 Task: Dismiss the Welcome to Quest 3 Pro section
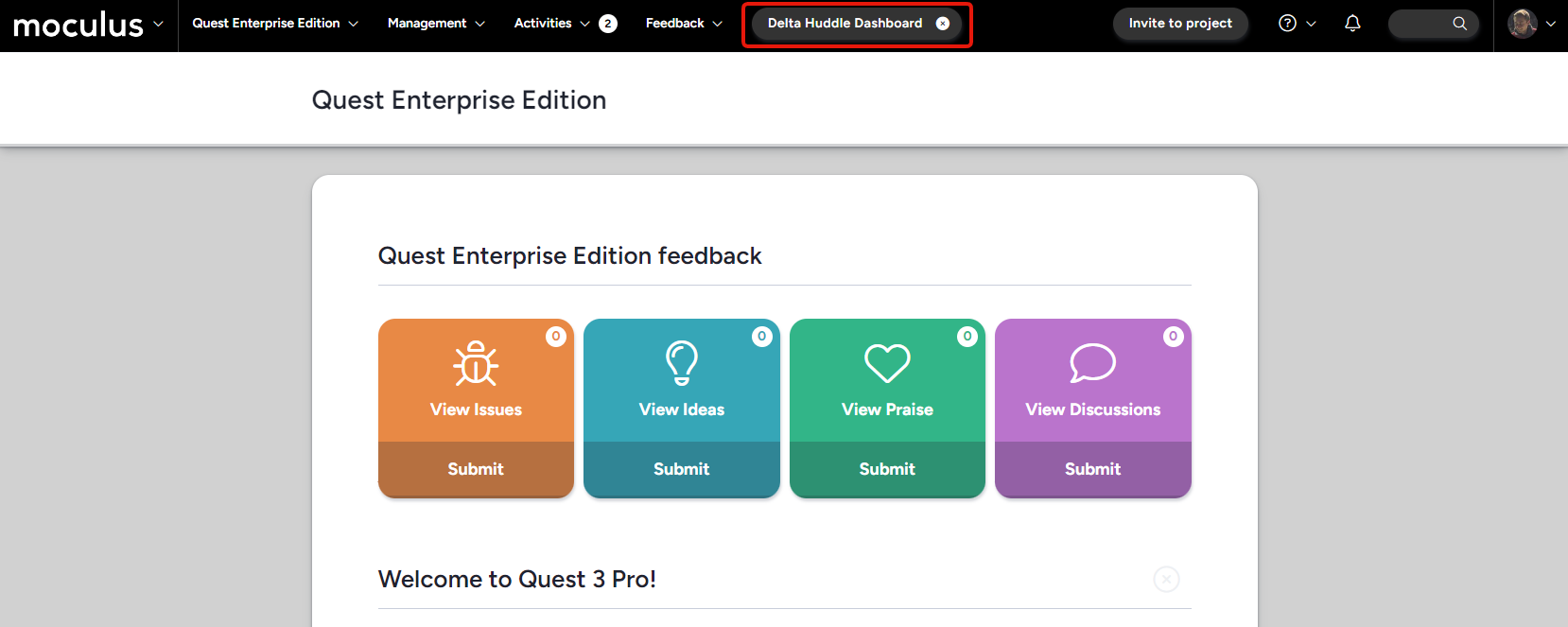tap(1166, 579)
